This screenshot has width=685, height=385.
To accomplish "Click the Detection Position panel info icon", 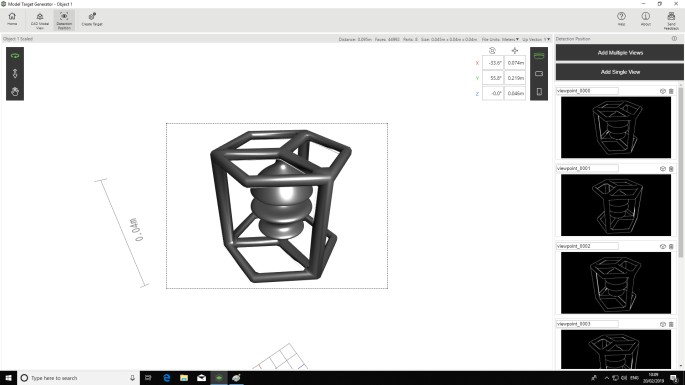I will point(674,39).
